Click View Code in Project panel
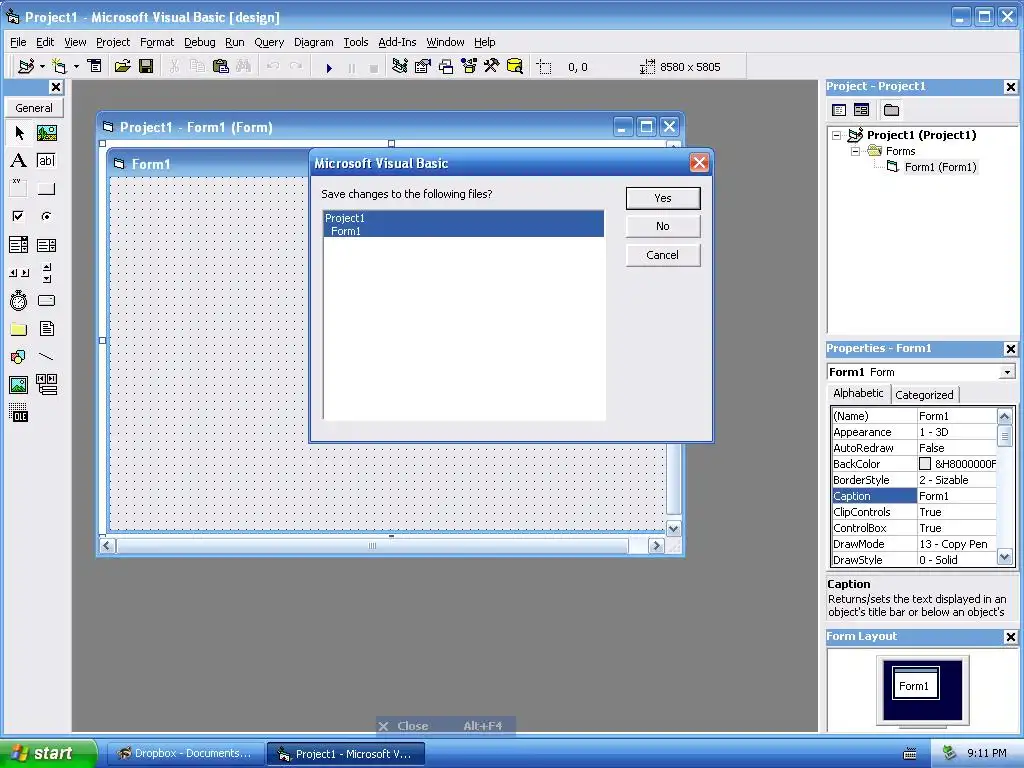This screenshot has height=768, width=1024. [839, 110]
